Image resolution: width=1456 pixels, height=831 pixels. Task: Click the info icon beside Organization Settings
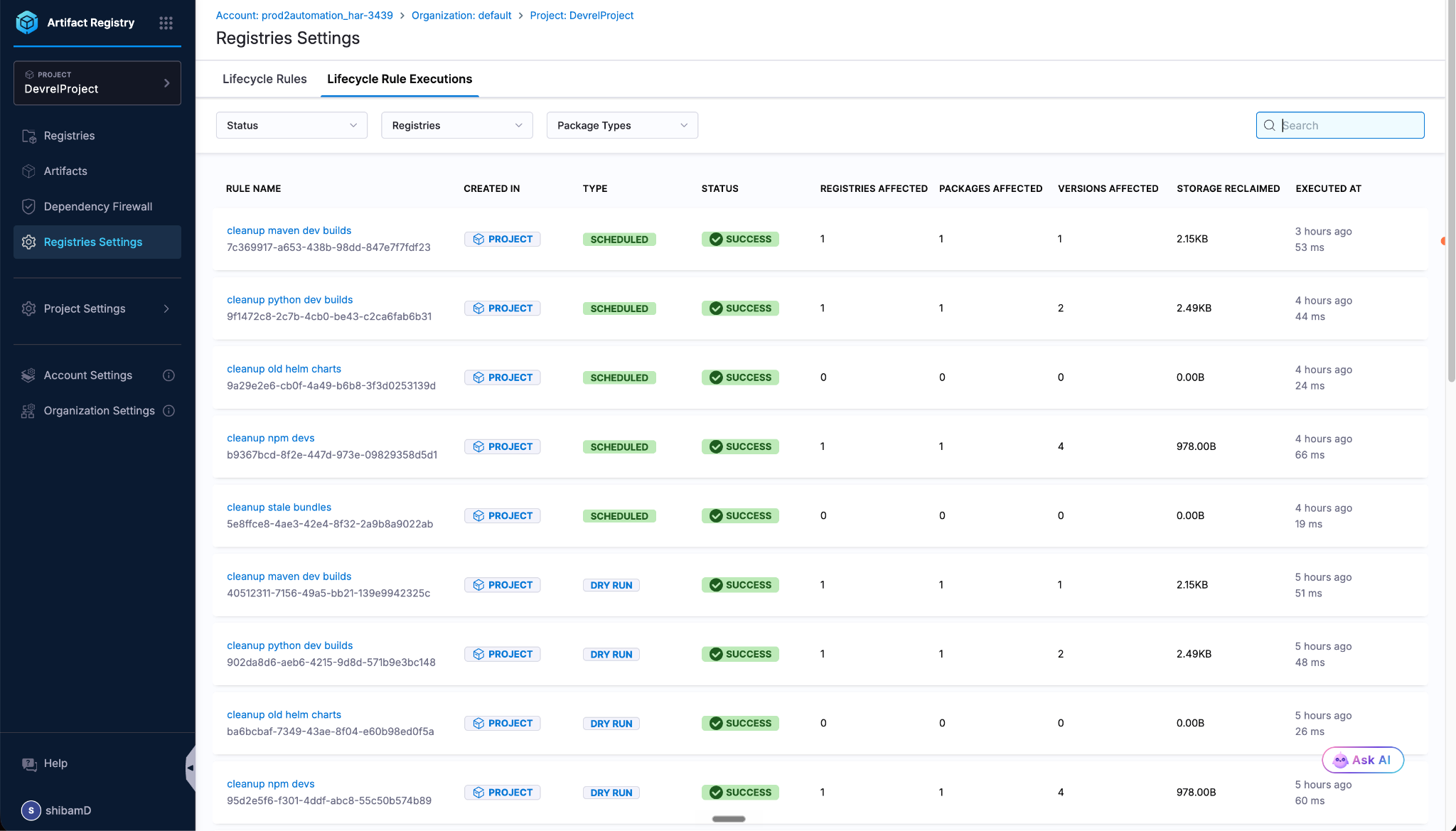168,411
